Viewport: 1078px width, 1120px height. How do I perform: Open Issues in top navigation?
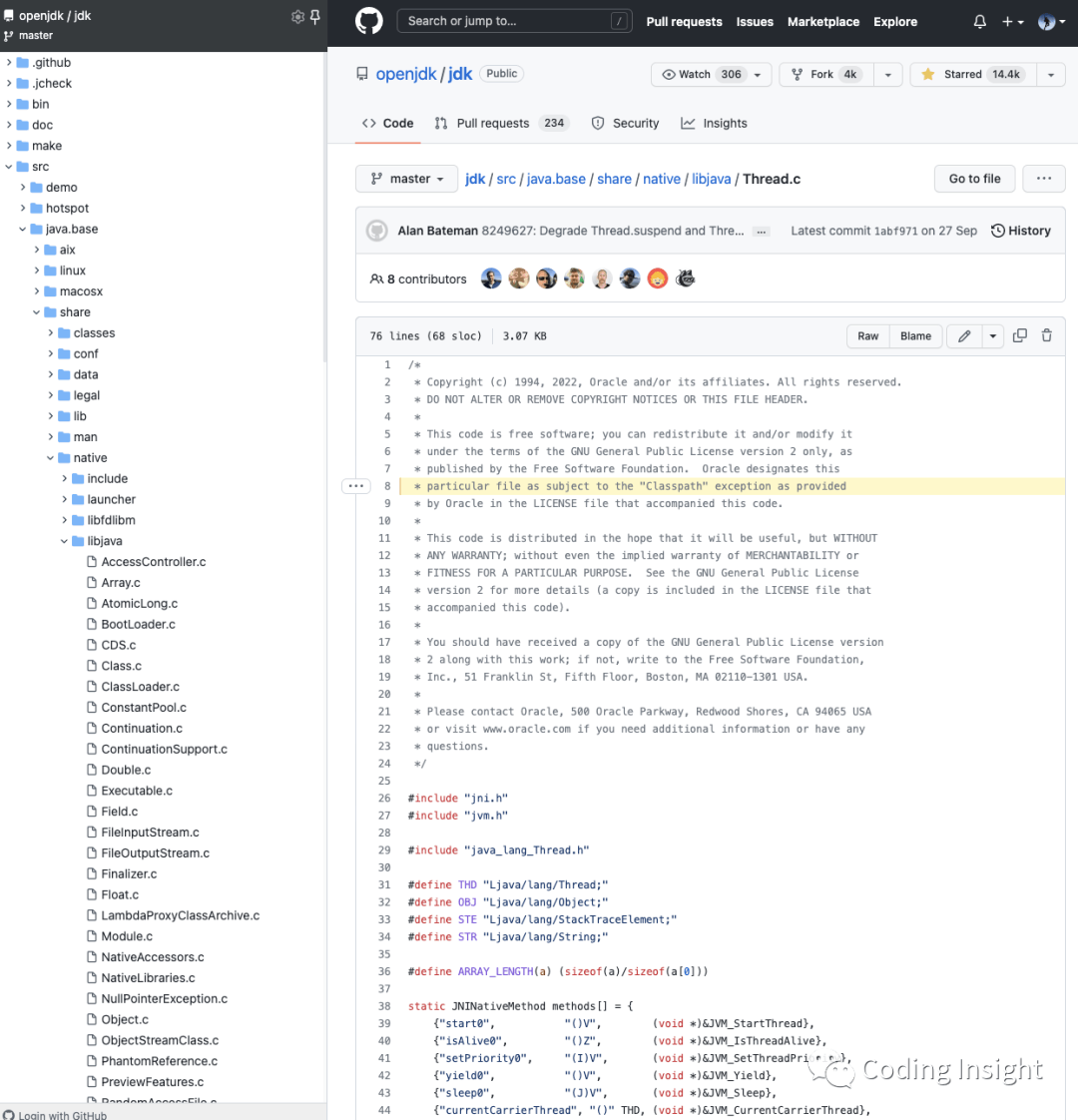[x=755, y=21]
